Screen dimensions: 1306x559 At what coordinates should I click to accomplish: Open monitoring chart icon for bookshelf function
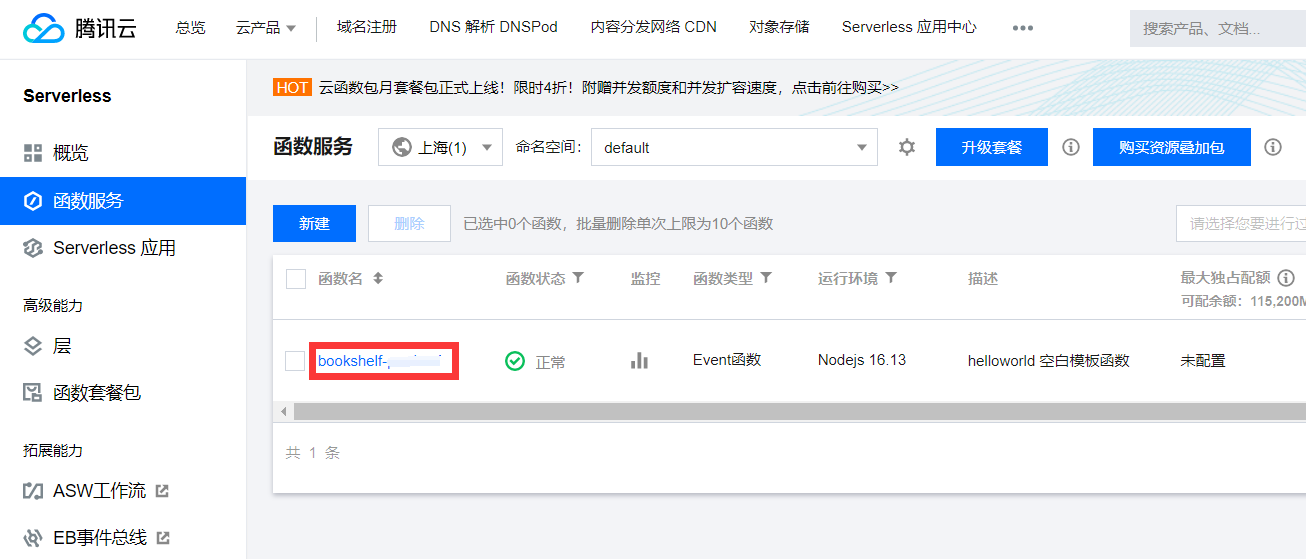coord(640,361)
